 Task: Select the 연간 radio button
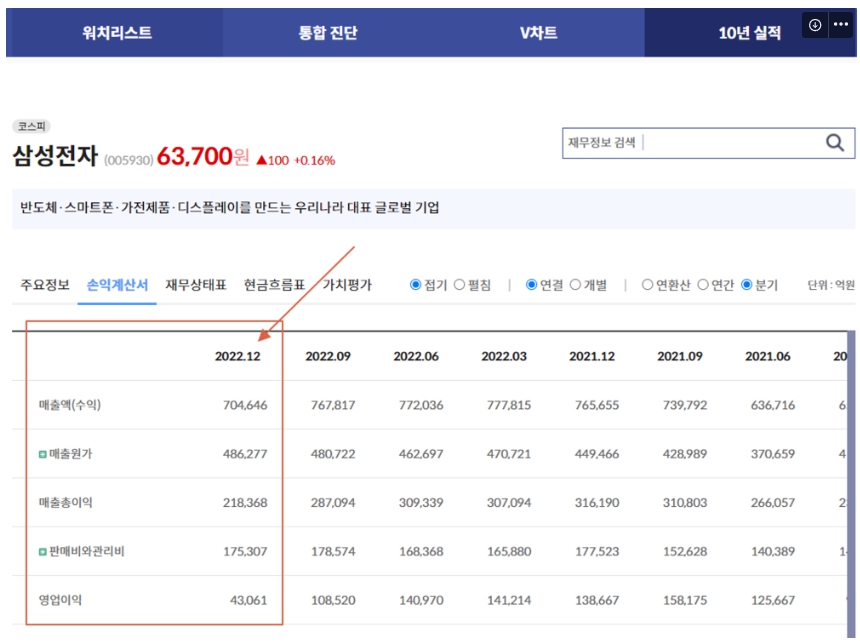(x=703, y=285)
